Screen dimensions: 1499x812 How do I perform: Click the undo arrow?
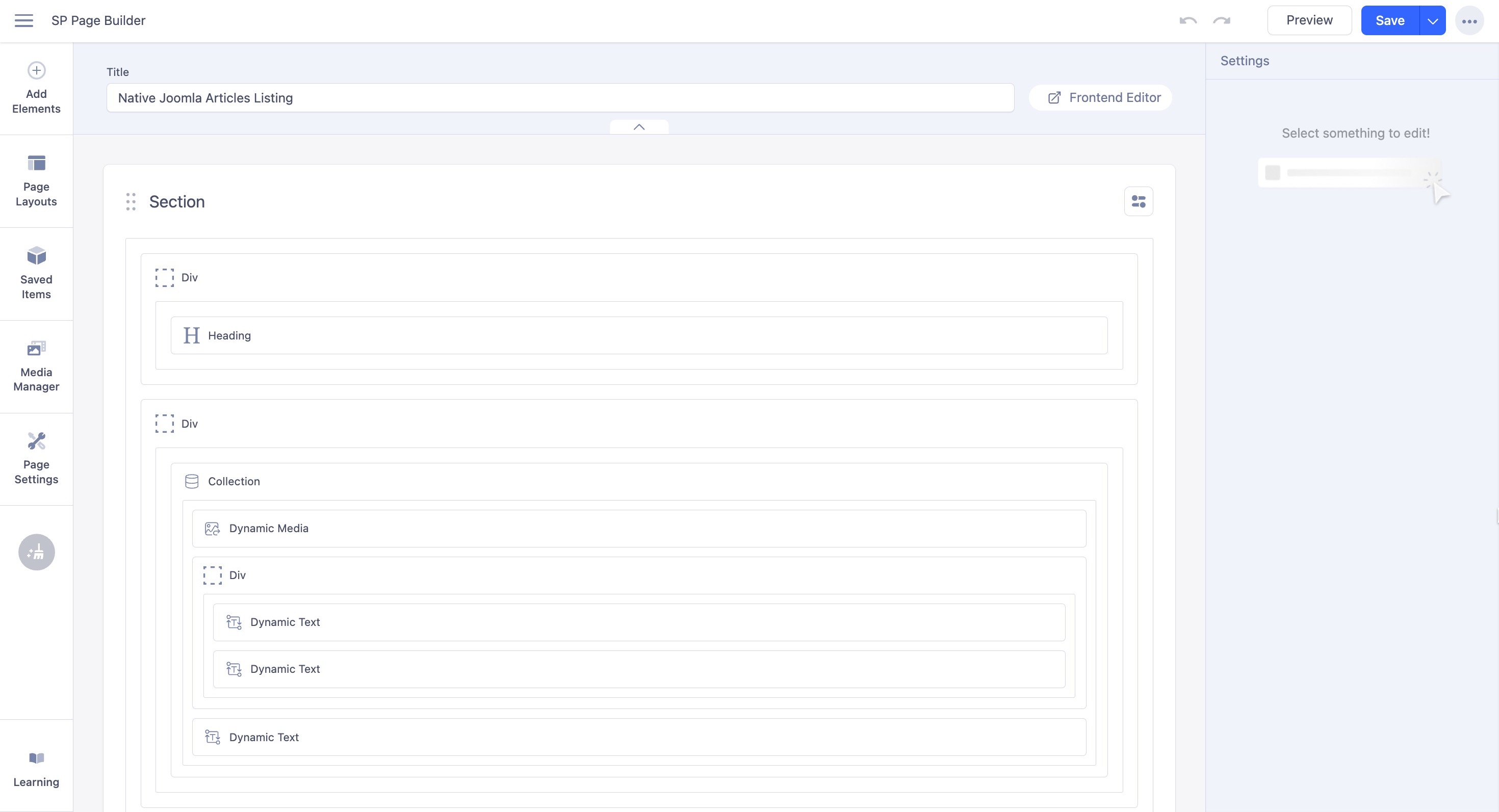[1187, 20]
